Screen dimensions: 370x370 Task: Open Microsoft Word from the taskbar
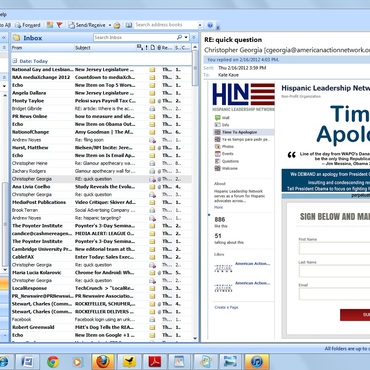[x=27, y=362]
